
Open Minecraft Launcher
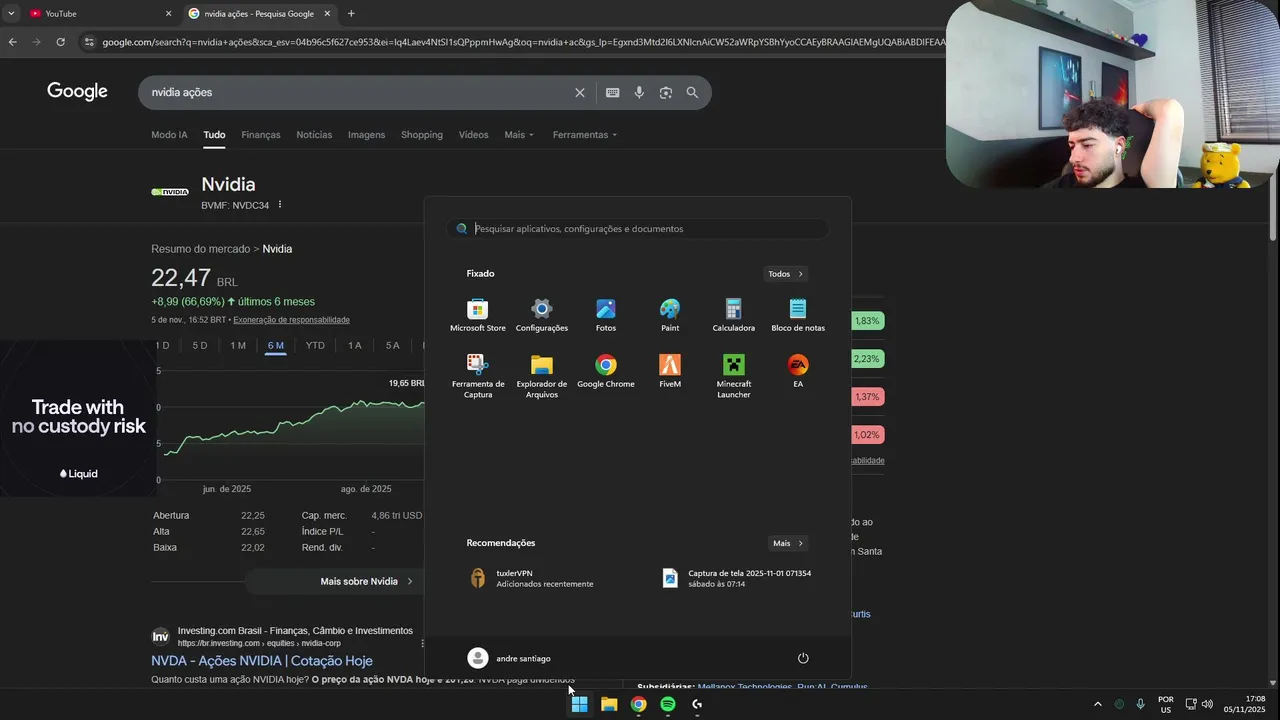pyautogui.click(x=733, y=376)
